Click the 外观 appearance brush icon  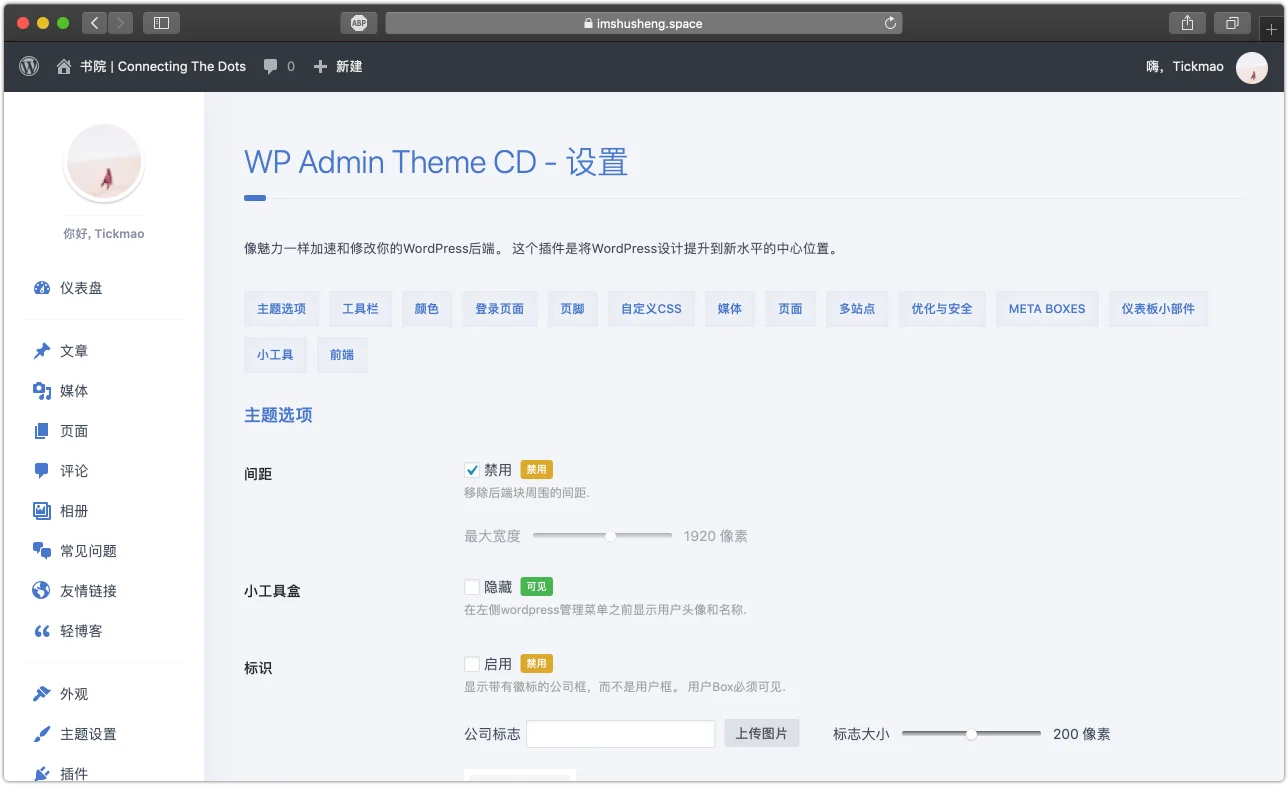point(41,694)
